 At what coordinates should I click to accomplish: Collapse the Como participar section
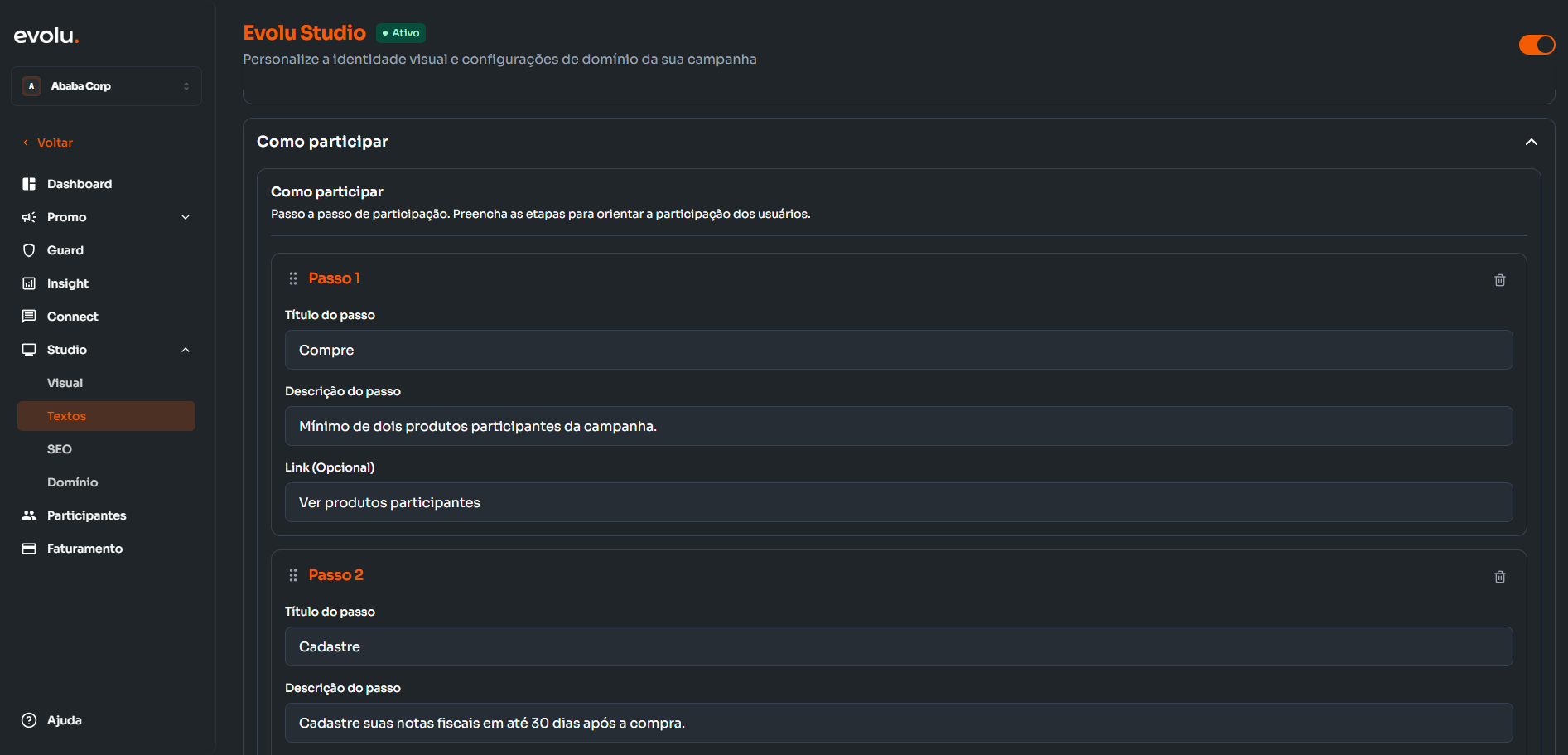[1531, 142]
